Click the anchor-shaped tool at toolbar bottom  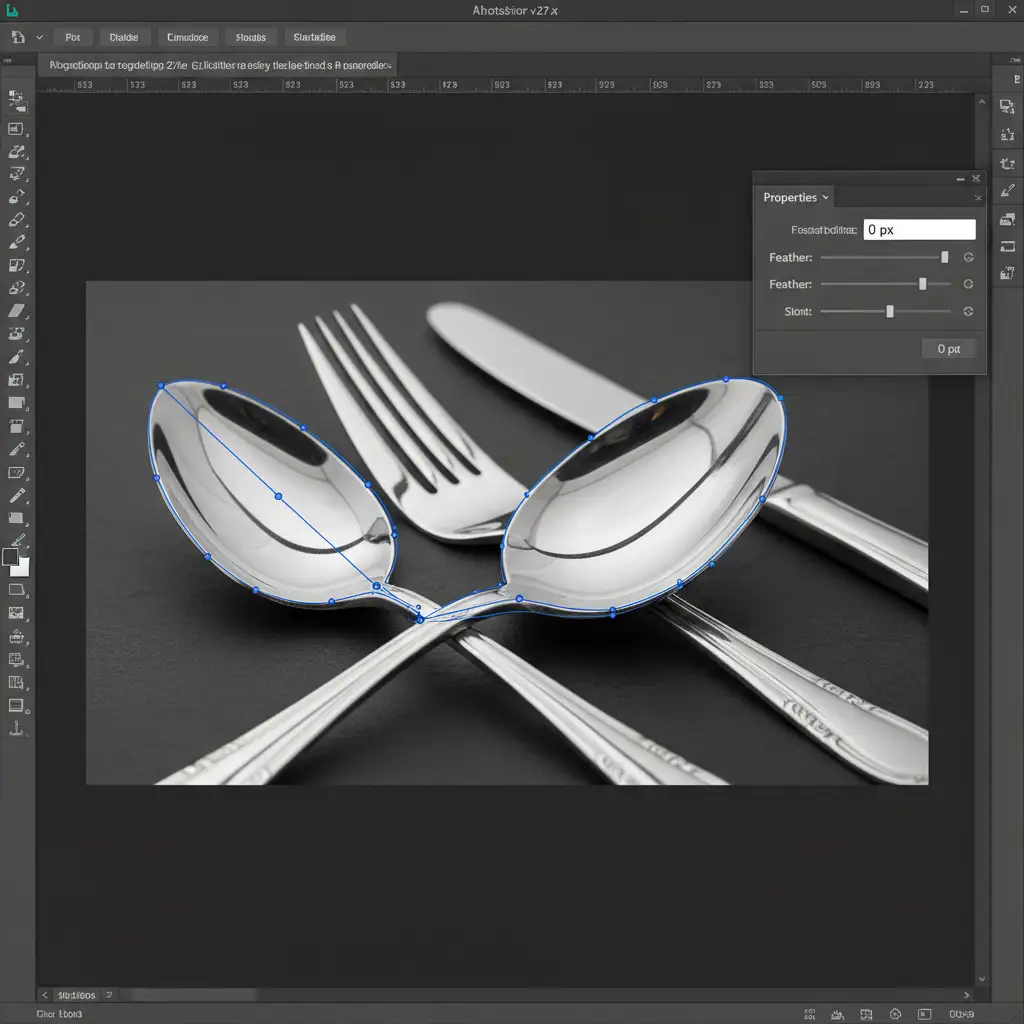pyautogui.click(x=16, y=729)
